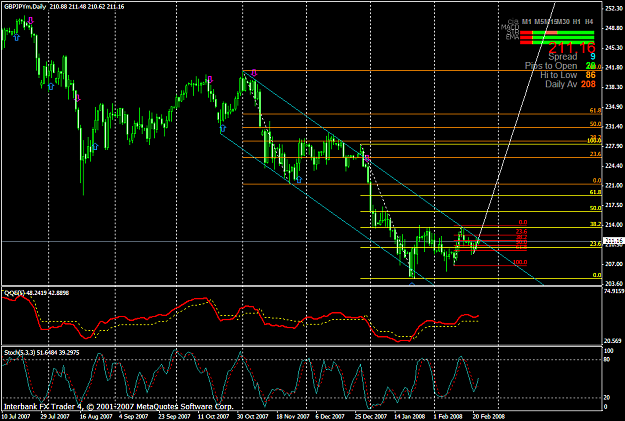Click the 30 Oct 2007 date label

click(253, 417)
